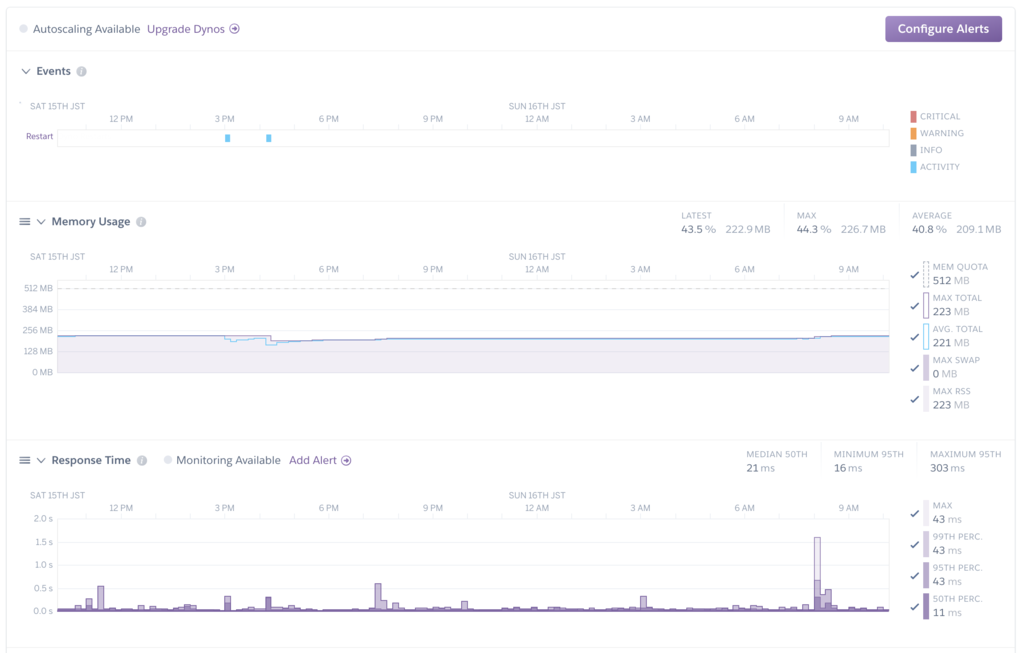Toggle the 99TH PERC. series checkmark
The width and height of the screenshot is (1024, 653).
914,545
